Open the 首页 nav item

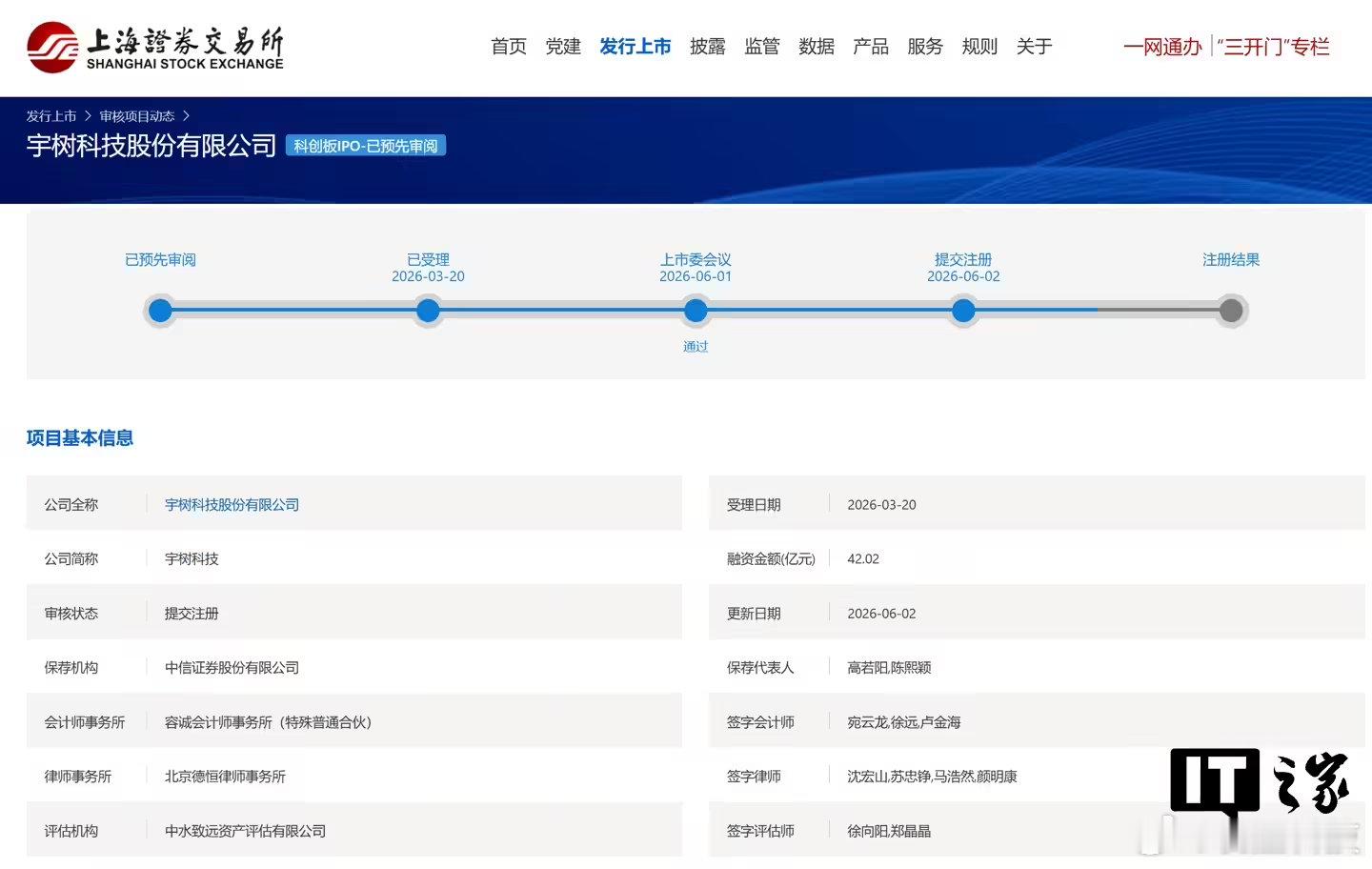[509, 47]
